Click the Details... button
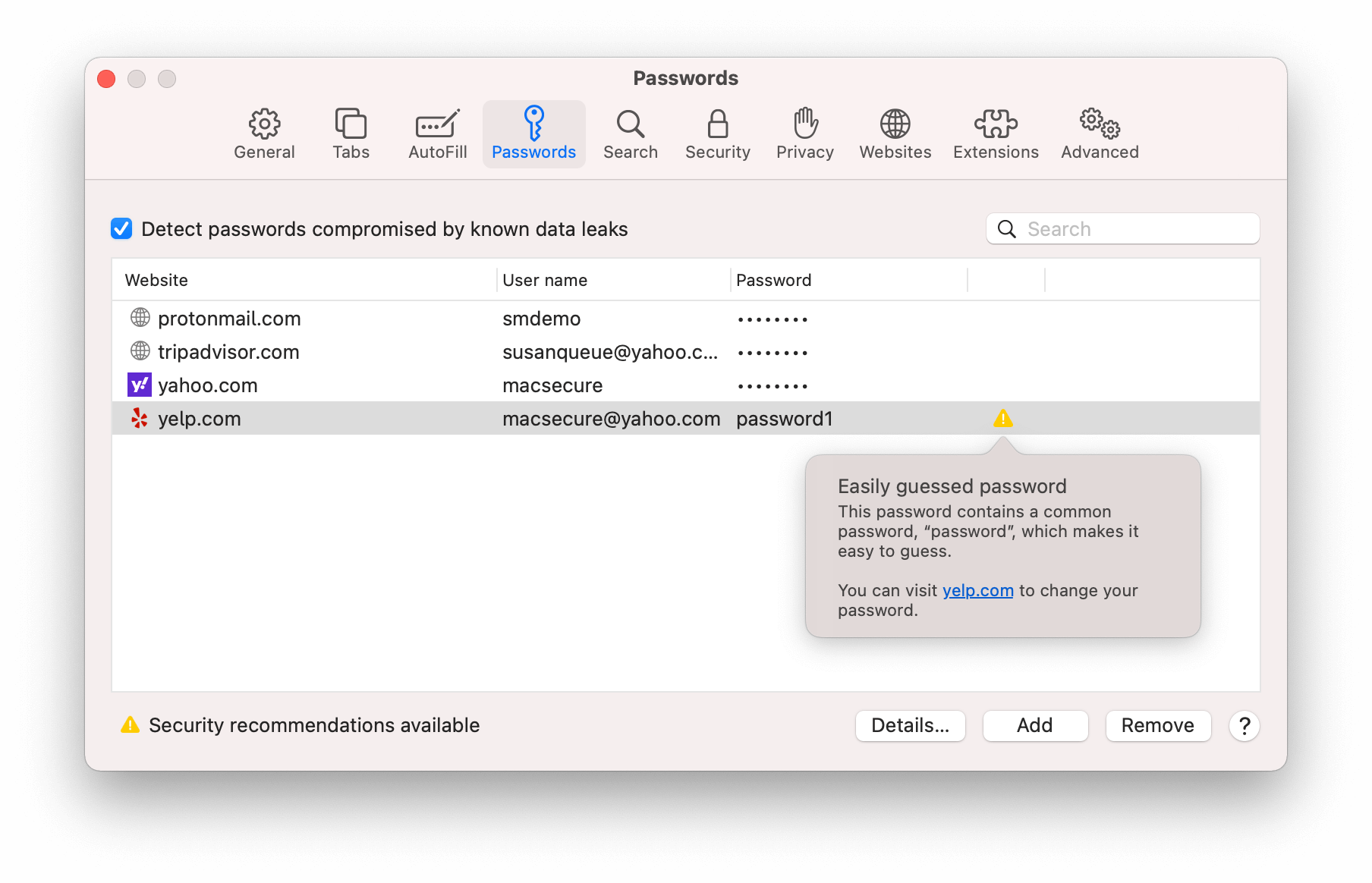This screenshot has width=1372, height=883. (x=910, y=726)
